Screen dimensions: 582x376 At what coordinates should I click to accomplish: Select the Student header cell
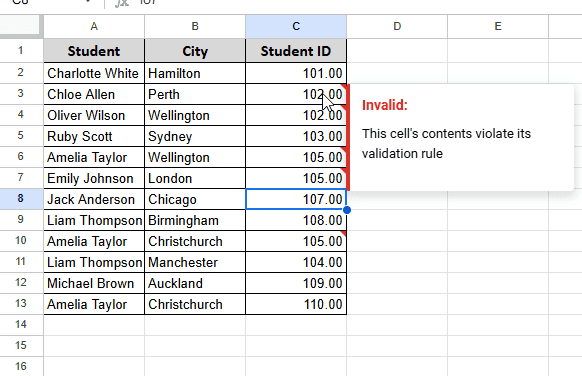click(x=94, y=51)
